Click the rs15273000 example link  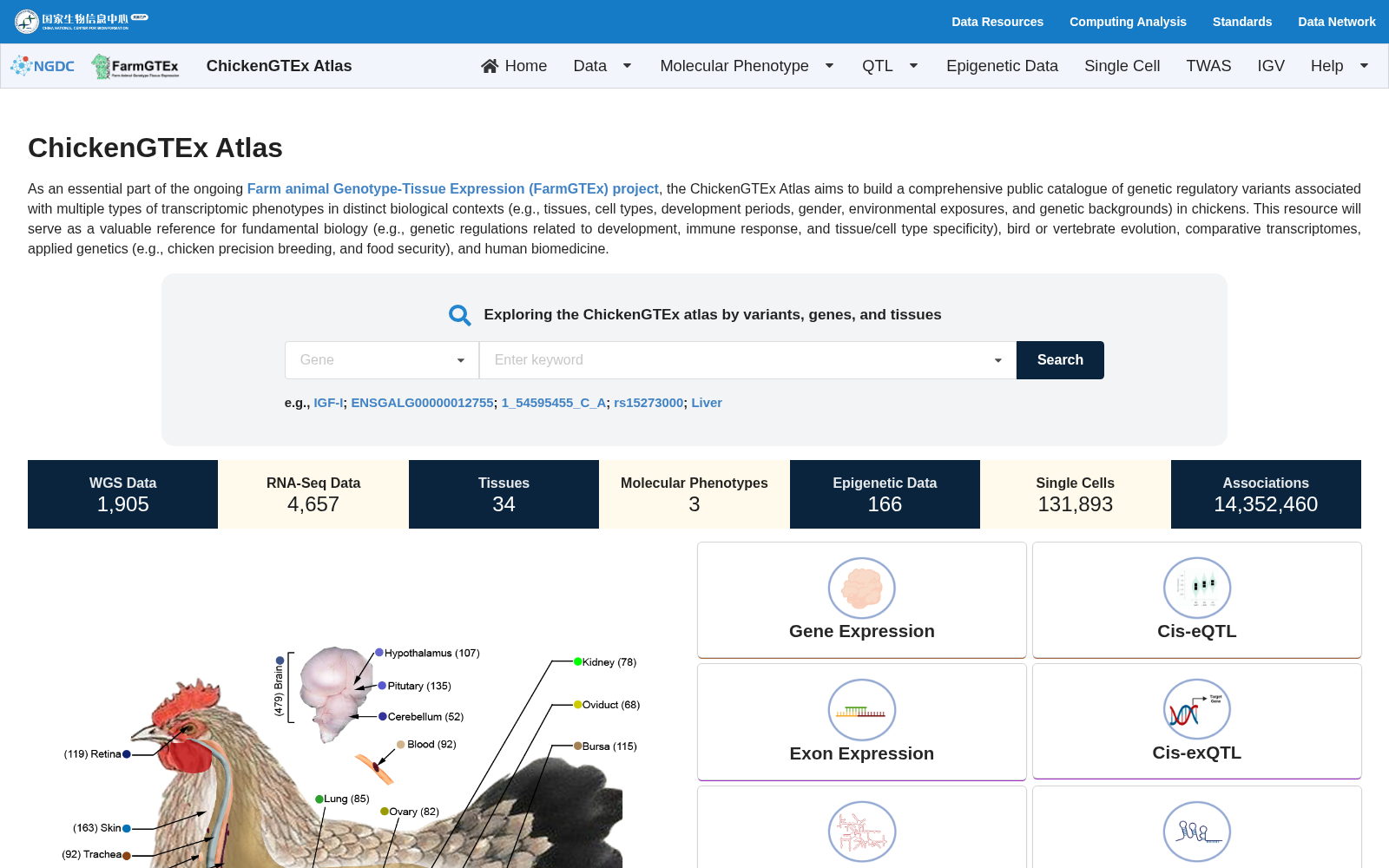648,403
